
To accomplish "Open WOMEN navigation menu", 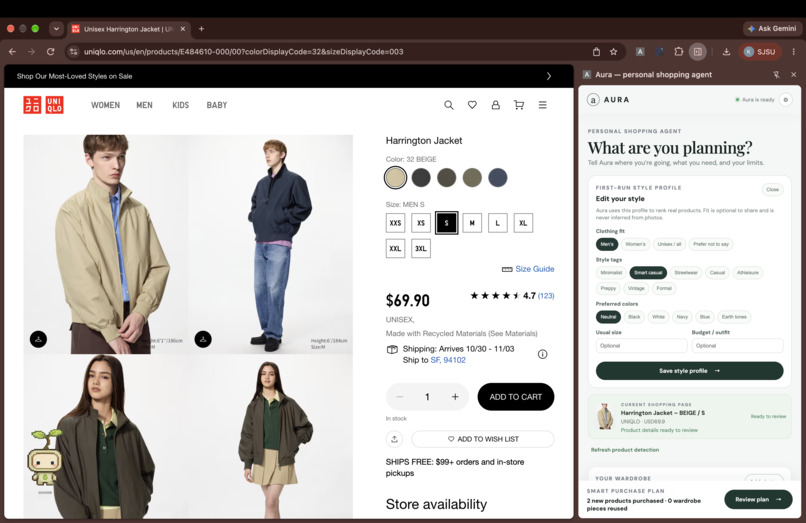I will pyautogui.click(x=105, y=105).
